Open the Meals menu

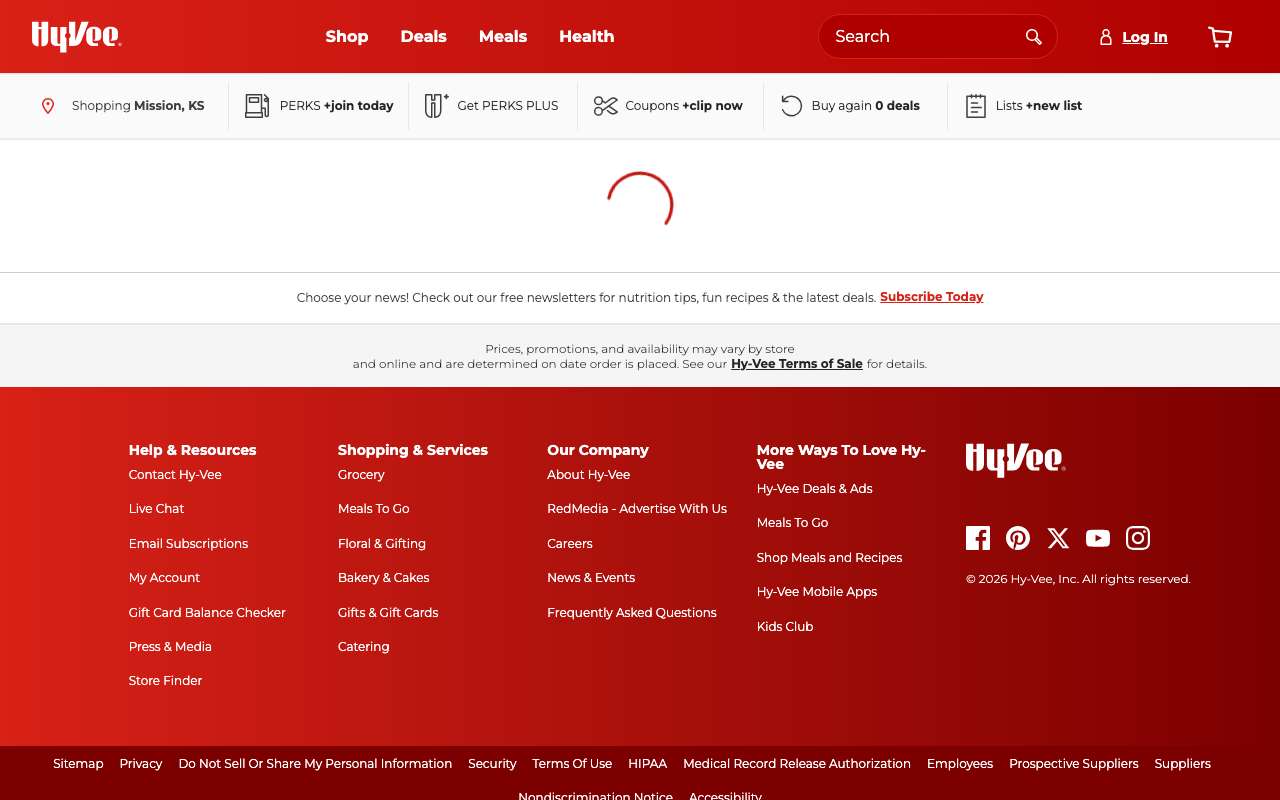click(503, 37)
